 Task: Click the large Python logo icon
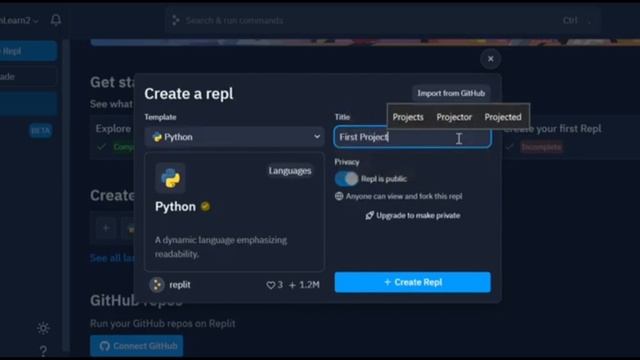click(x=170, y=178)
